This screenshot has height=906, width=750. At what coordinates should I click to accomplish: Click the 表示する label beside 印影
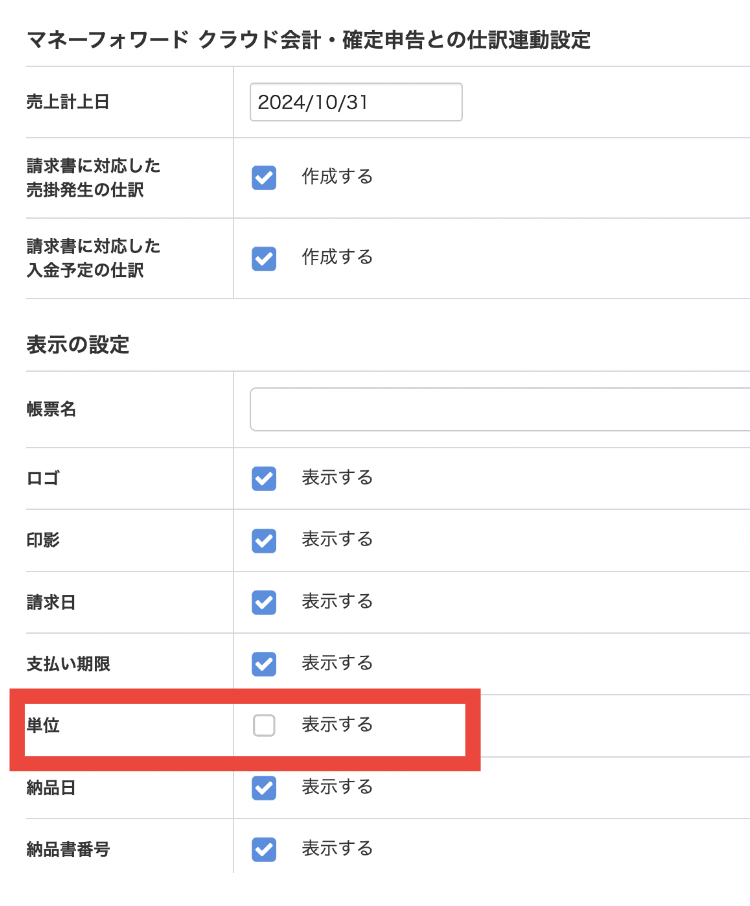[337, 540]
